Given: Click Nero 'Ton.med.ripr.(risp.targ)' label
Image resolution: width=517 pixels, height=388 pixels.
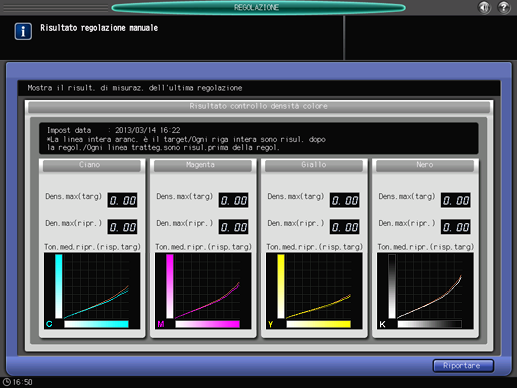Looking at the screenshot, I should pyautogui.click(x=425, y=247).
